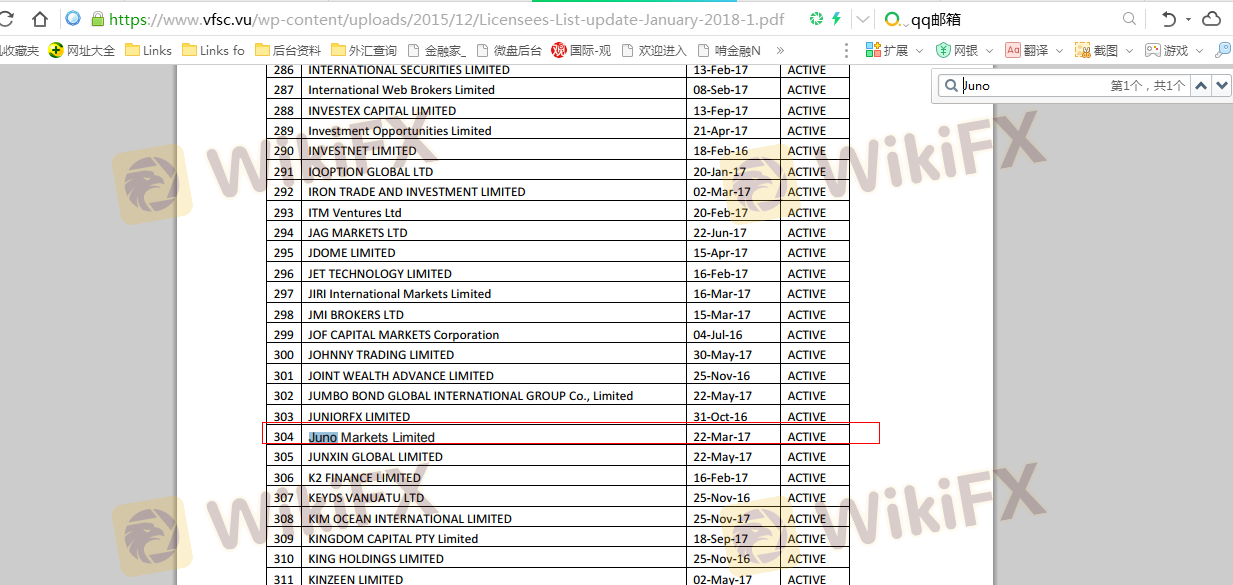Open the 后台资料 bookmarks folder
The image size is (1233, 585).
[288, 50]
